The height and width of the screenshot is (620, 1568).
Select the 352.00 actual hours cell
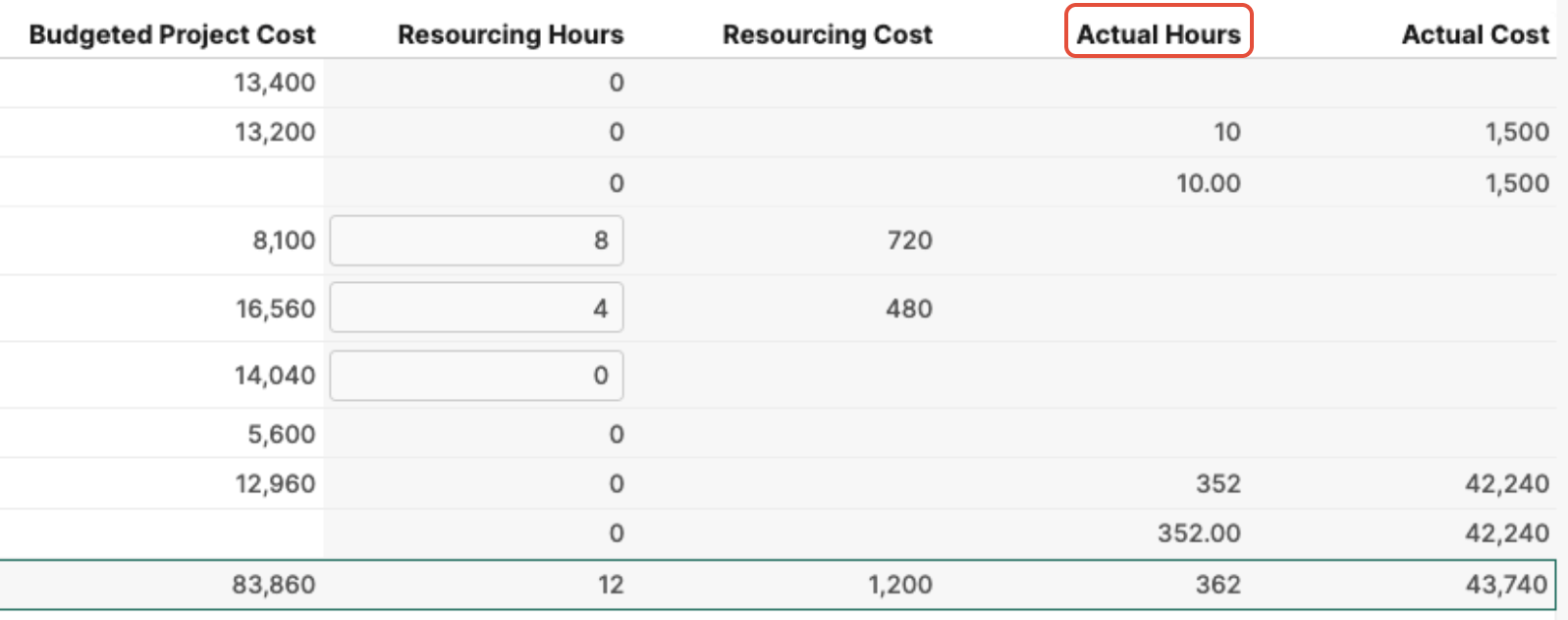click(x=1199, y=533)
